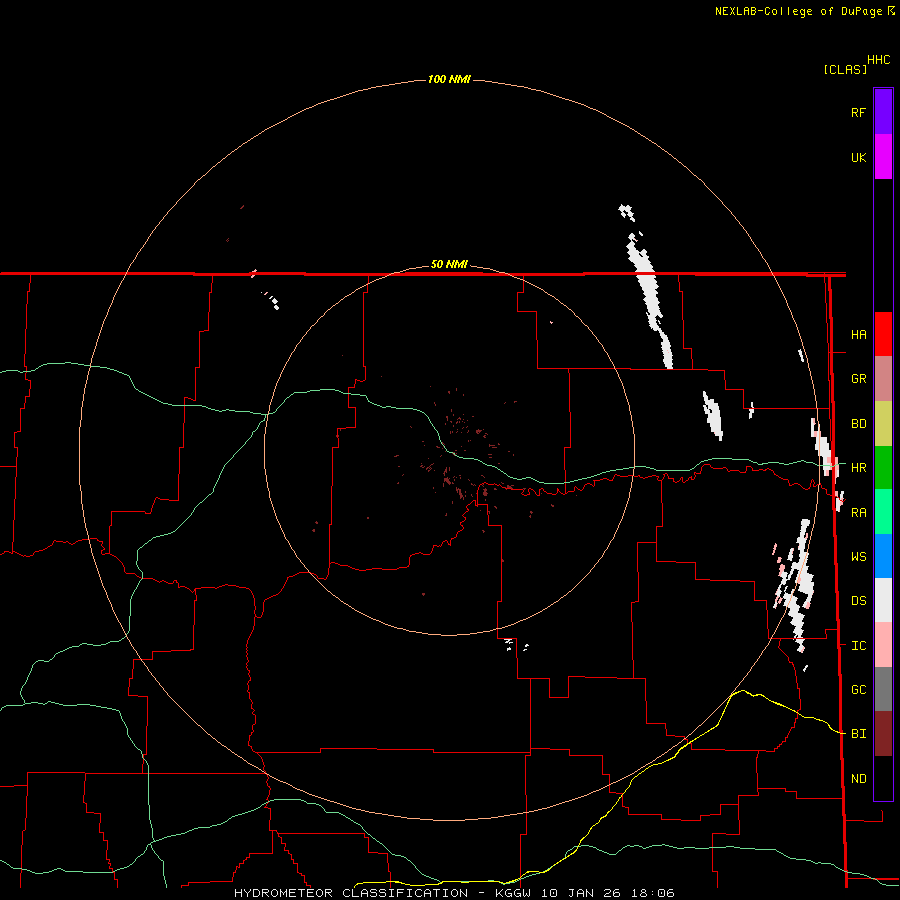Click the WS legend label
This screenshot has height=900, width=900.
pyautogui.click(x=858, y=557)
